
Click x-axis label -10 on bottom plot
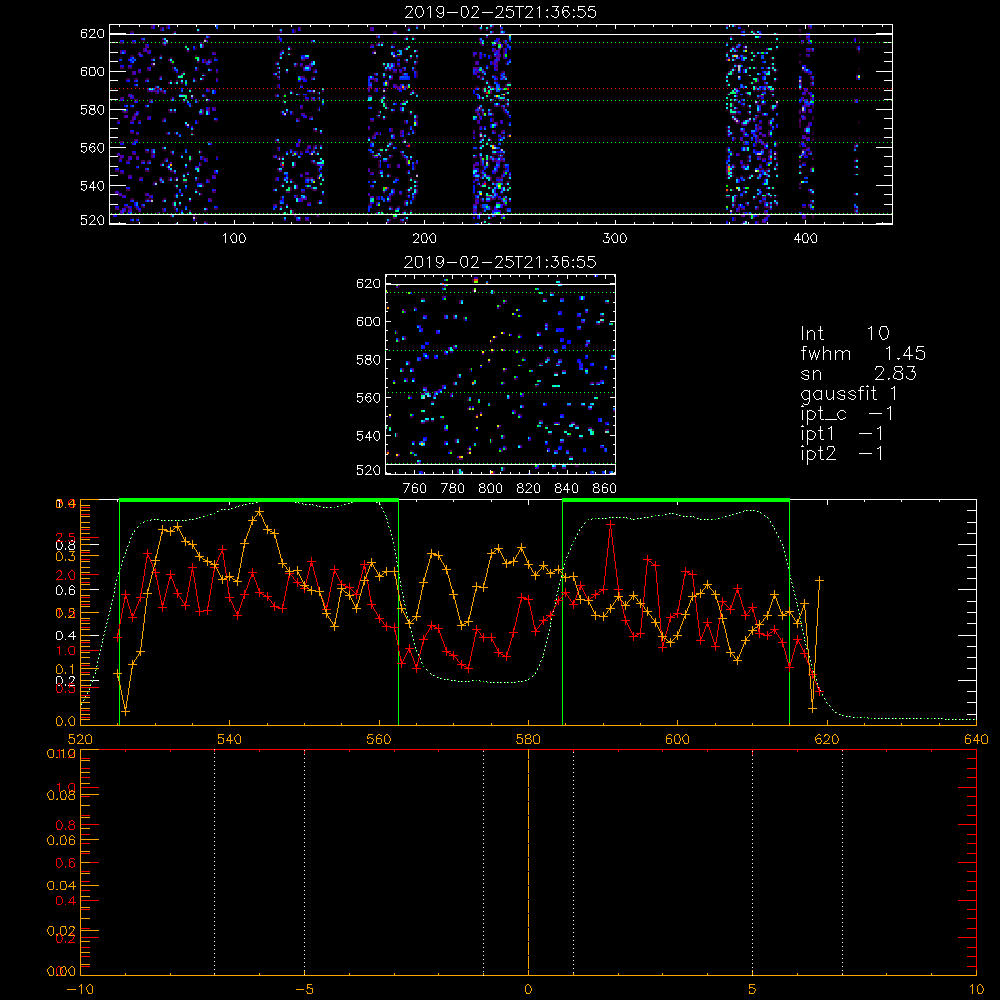point(80,989)
